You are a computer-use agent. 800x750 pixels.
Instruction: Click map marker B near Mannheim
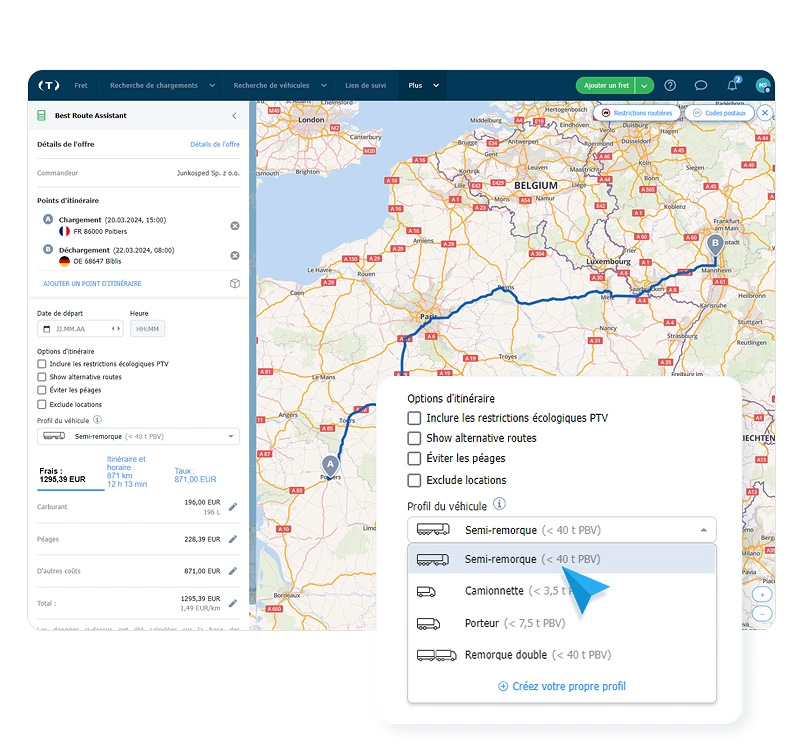point(715,245)
